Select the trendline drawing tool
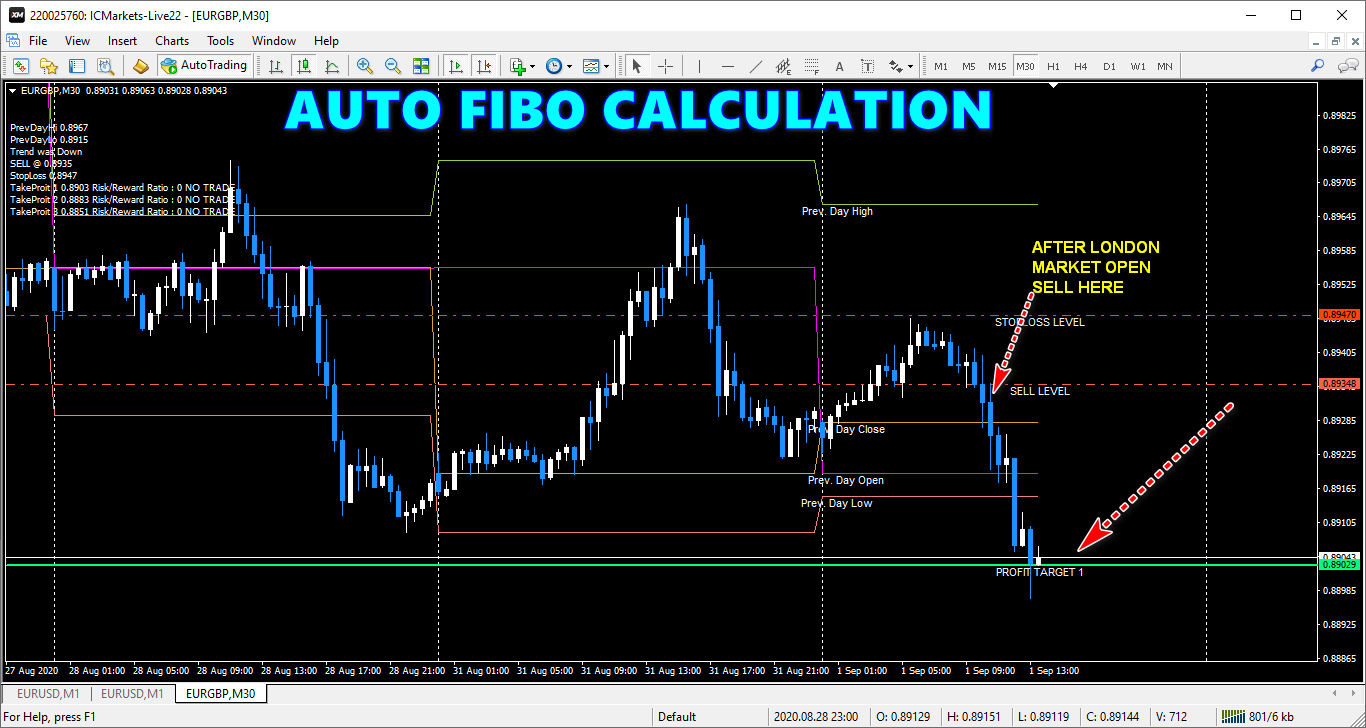 [756, 66]
